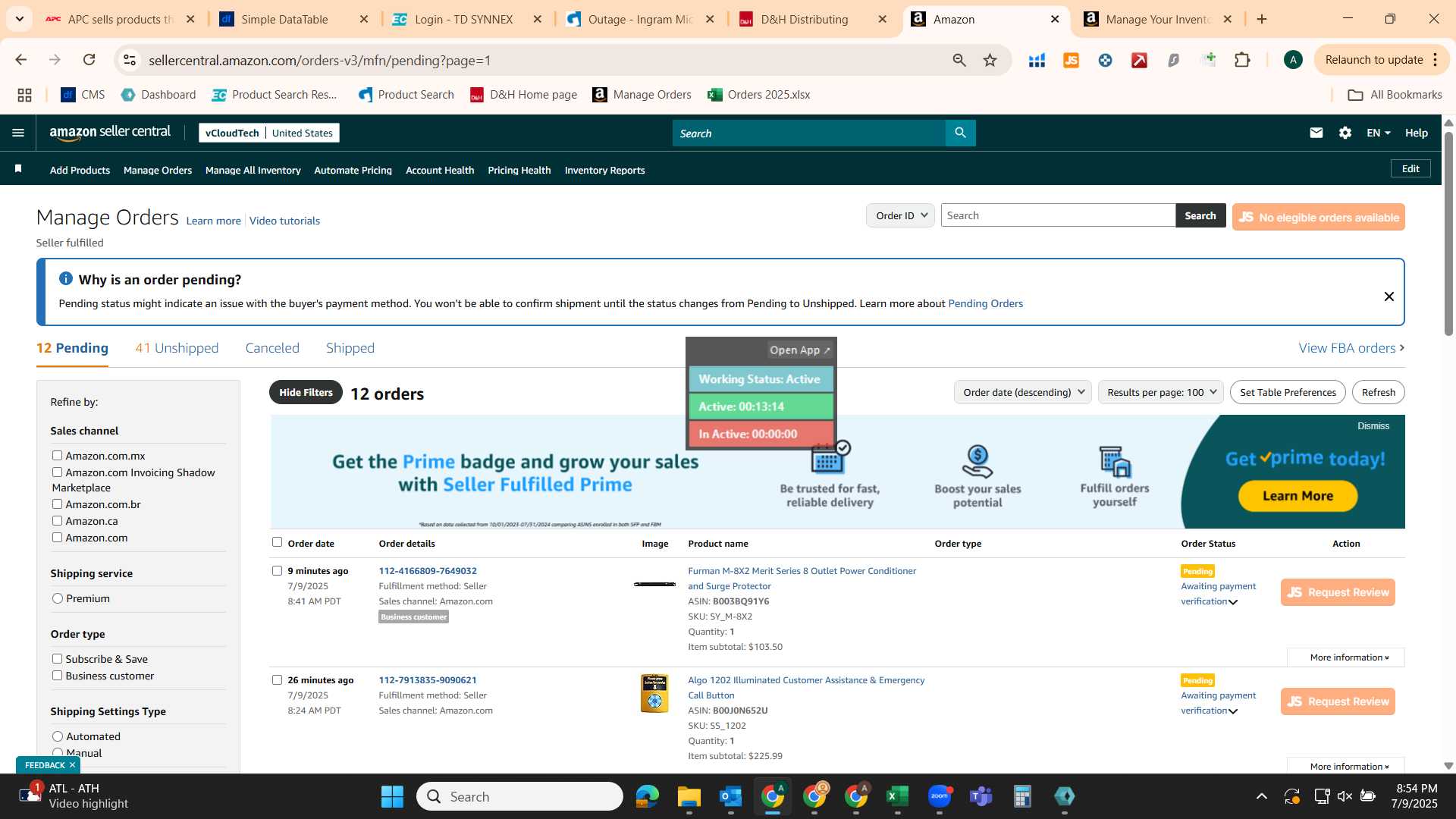
Task: Open browser tab search dropdown arrow
Action: (19, 19)
